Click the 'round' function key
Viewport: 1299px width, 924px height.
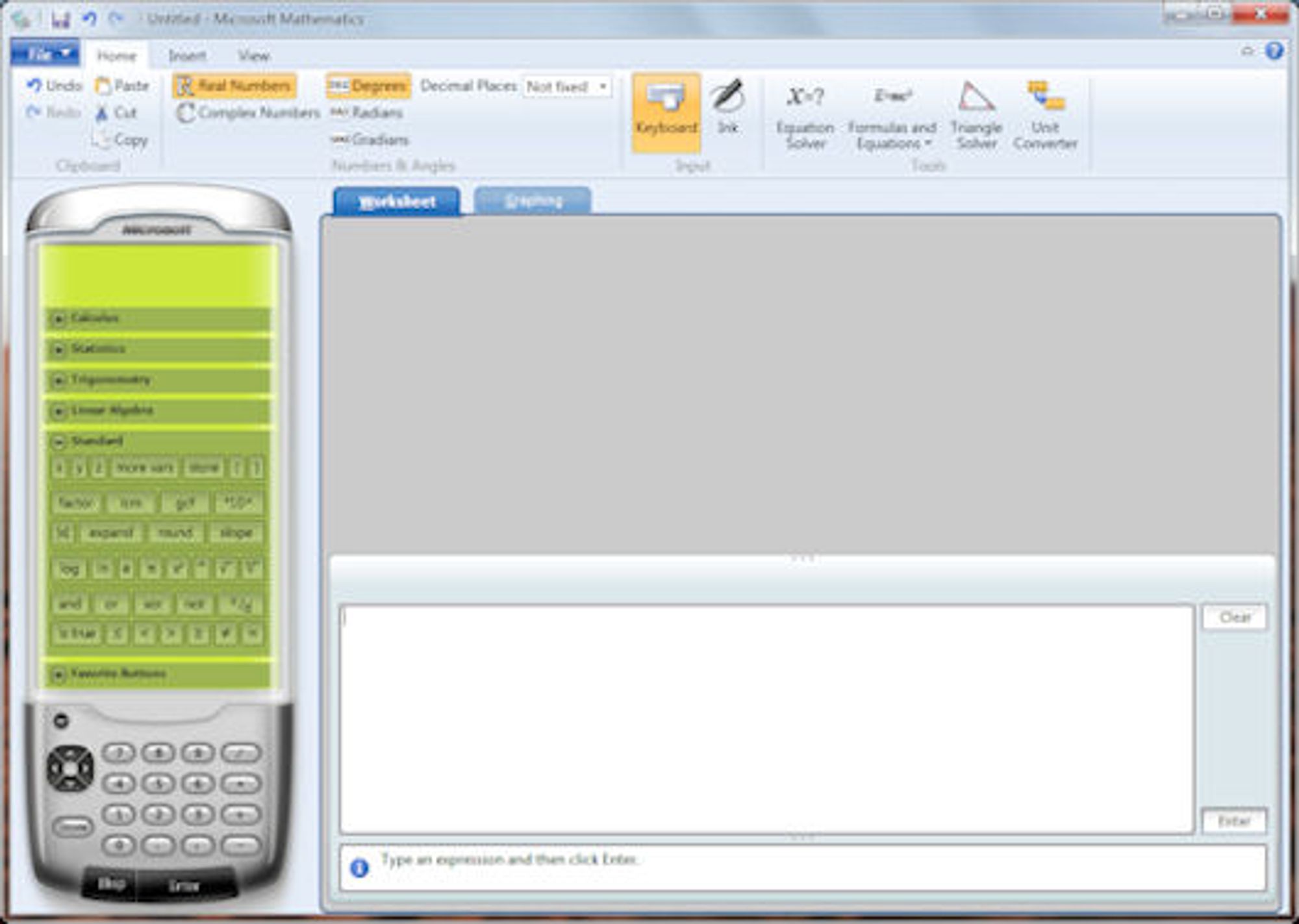pos(175,533)
